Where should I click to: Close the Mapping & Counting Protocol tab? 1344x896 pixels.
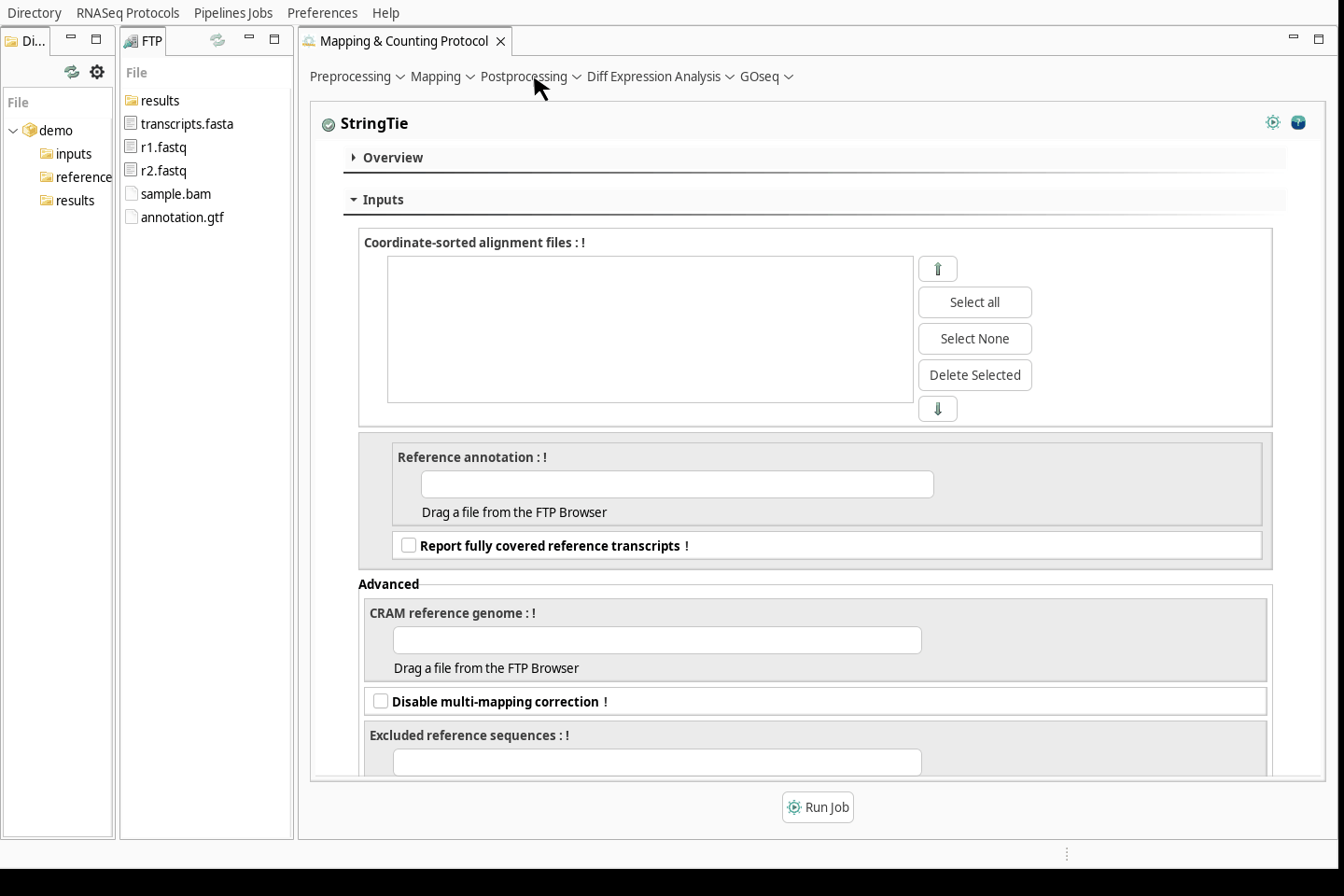(501, 41)
